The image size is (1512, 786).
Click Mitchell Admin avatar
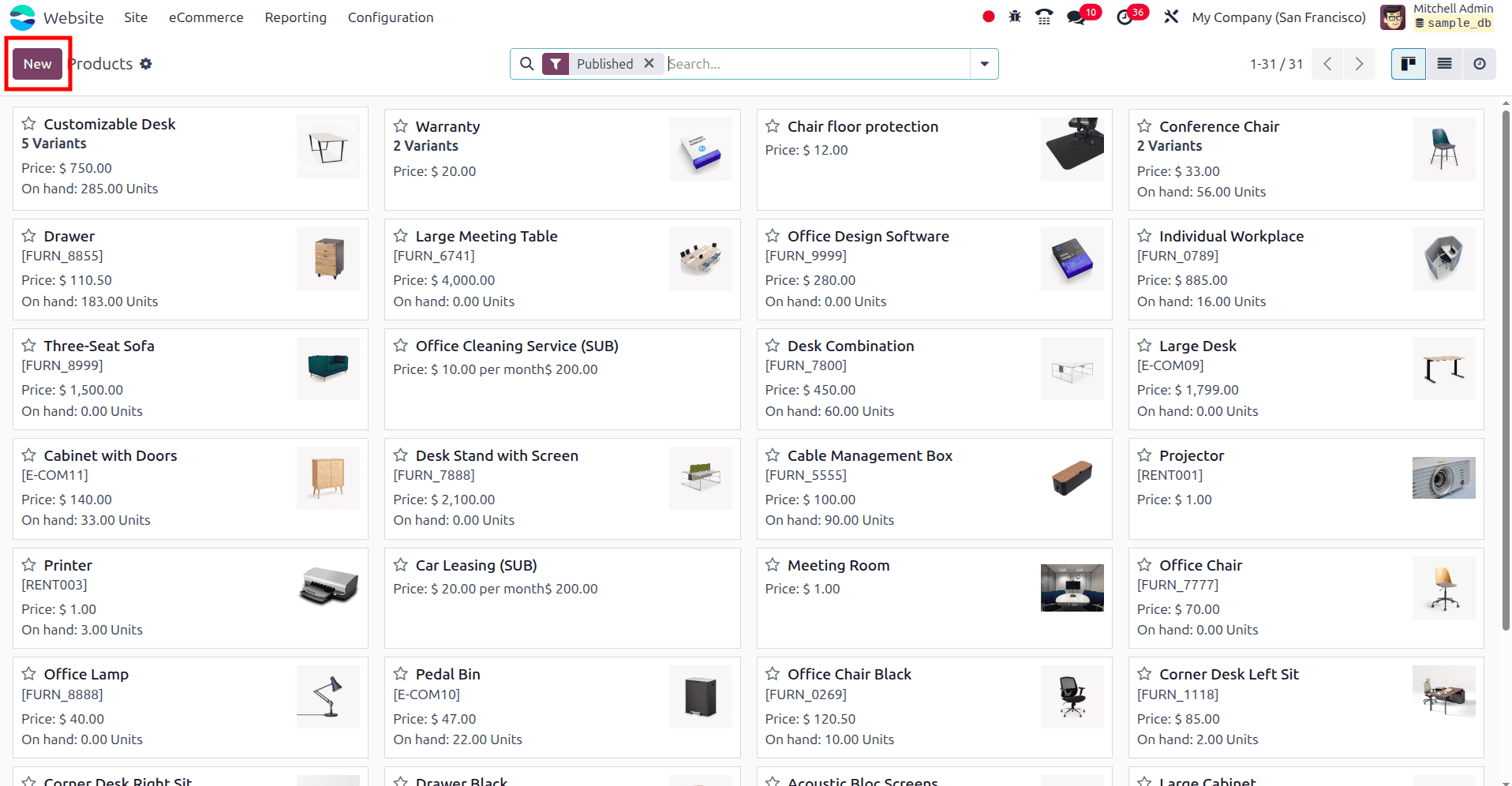pos(1392,17)
